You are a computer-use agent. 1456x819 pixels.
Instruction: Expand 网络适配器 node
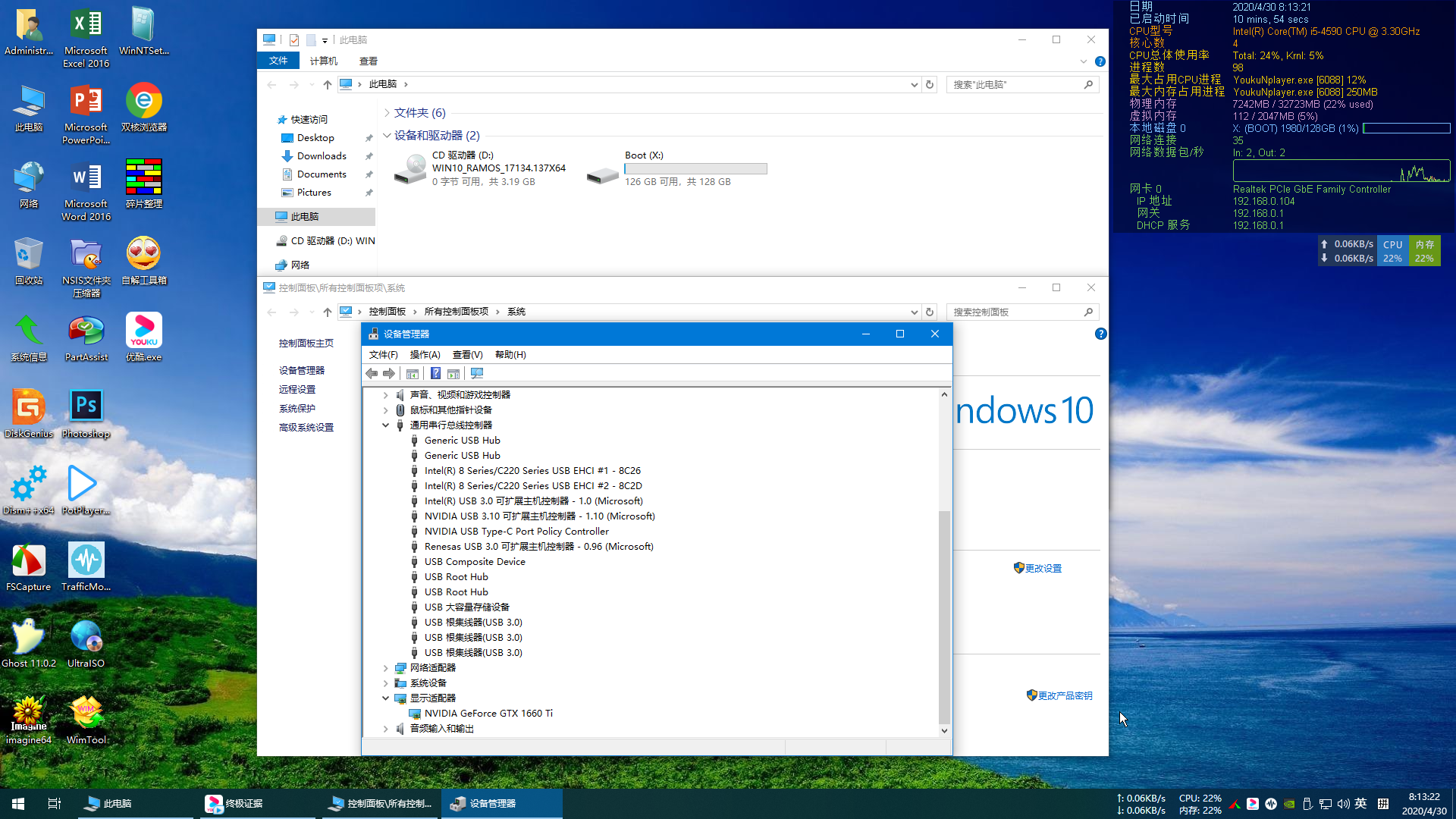385,668
